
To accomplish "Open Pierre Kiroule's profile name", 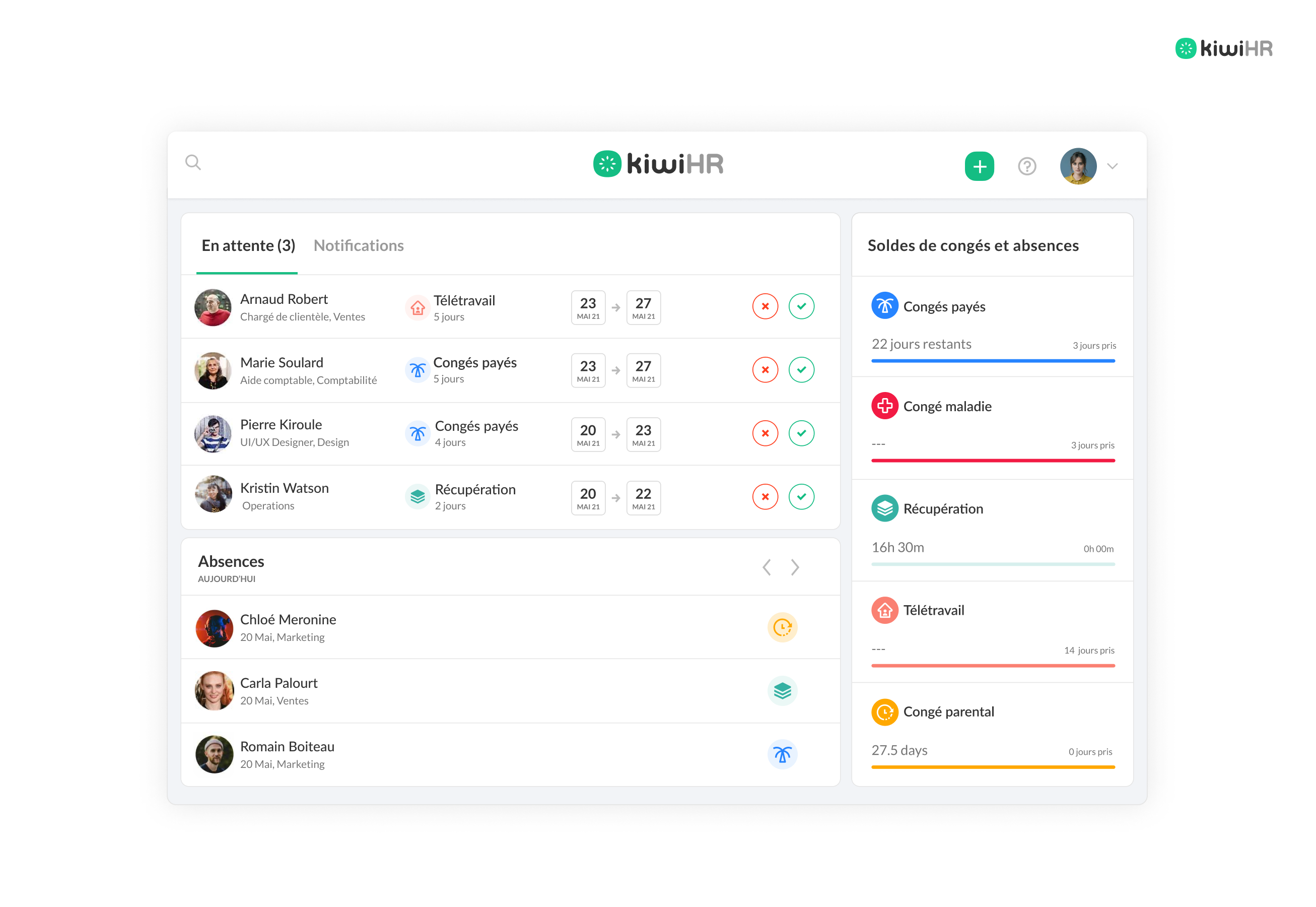I will pos(281,424).
